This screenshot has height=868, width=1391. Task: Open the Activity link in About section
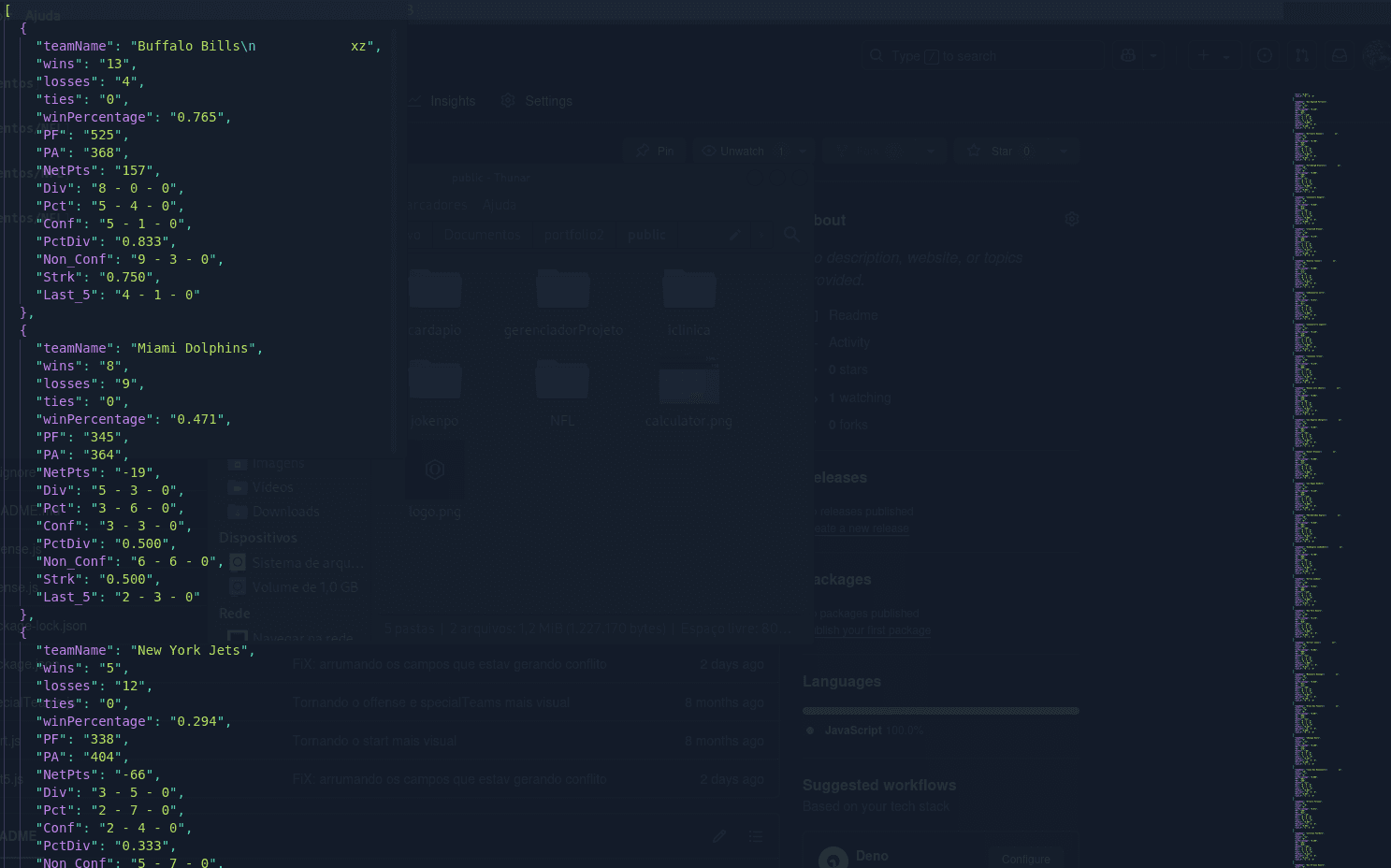(x=849, y=342)
